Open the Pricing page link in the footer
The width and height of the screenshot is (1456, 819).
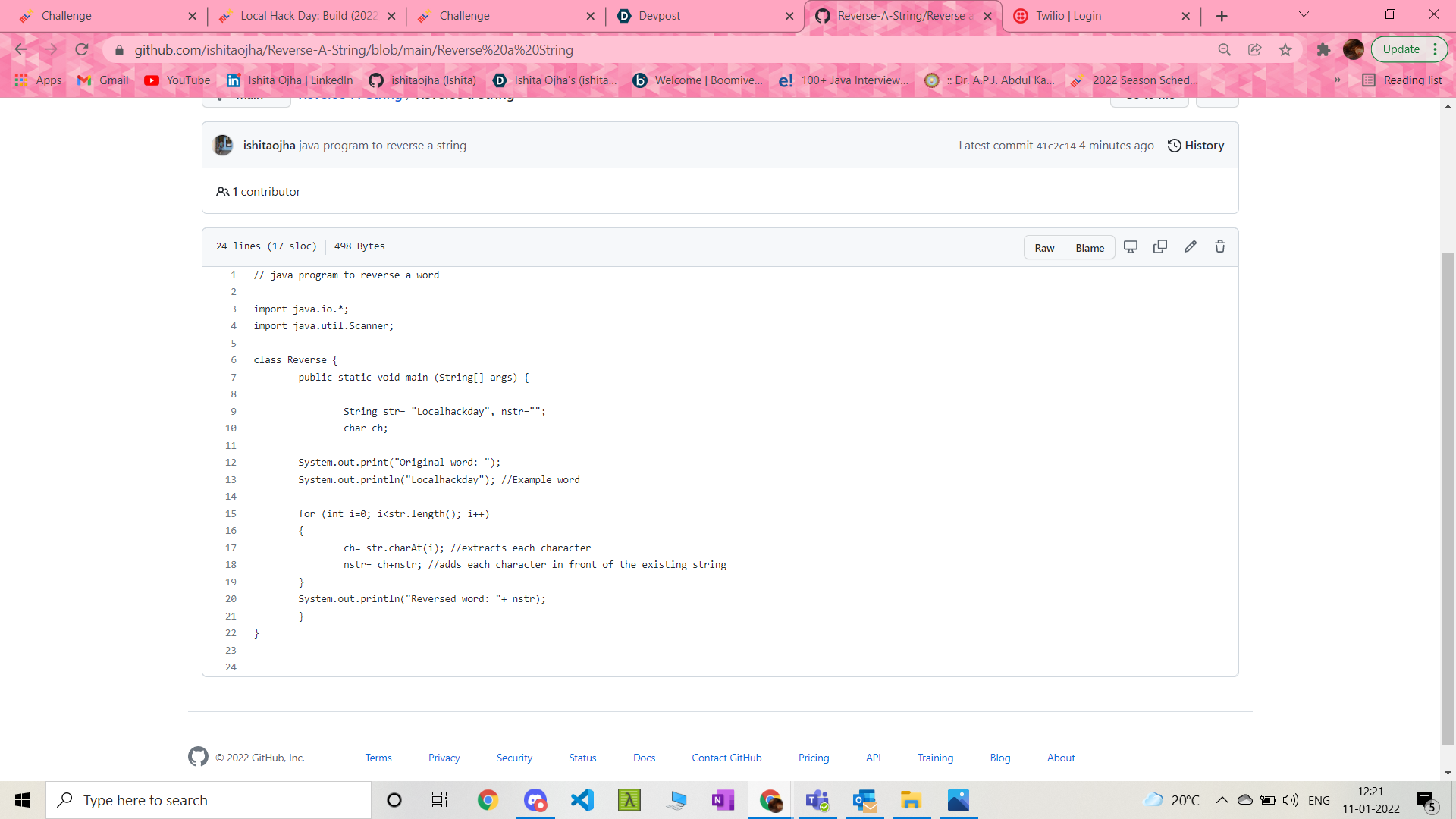(x=813, y=757)
